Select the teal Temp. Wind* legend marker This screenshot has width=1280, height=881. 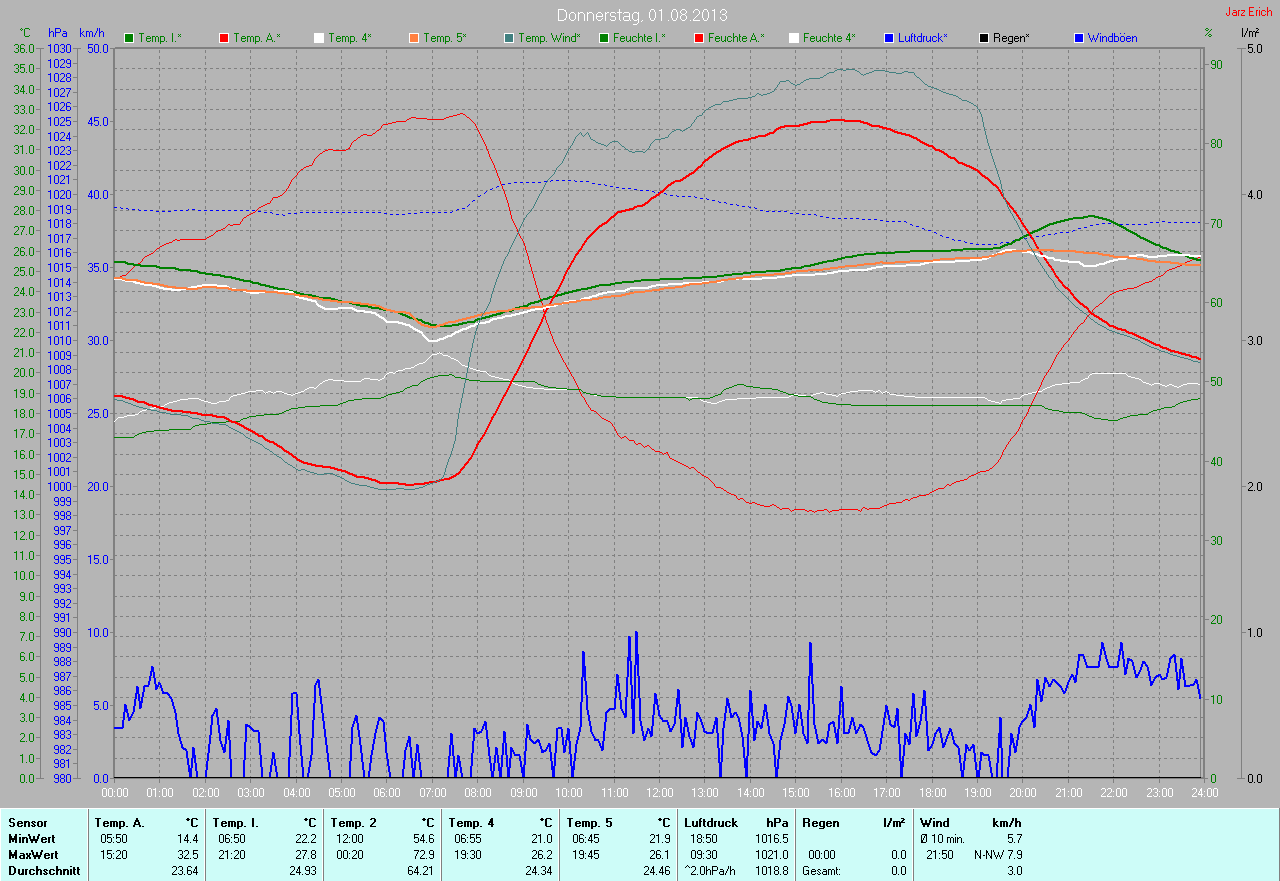coord(508,38)
